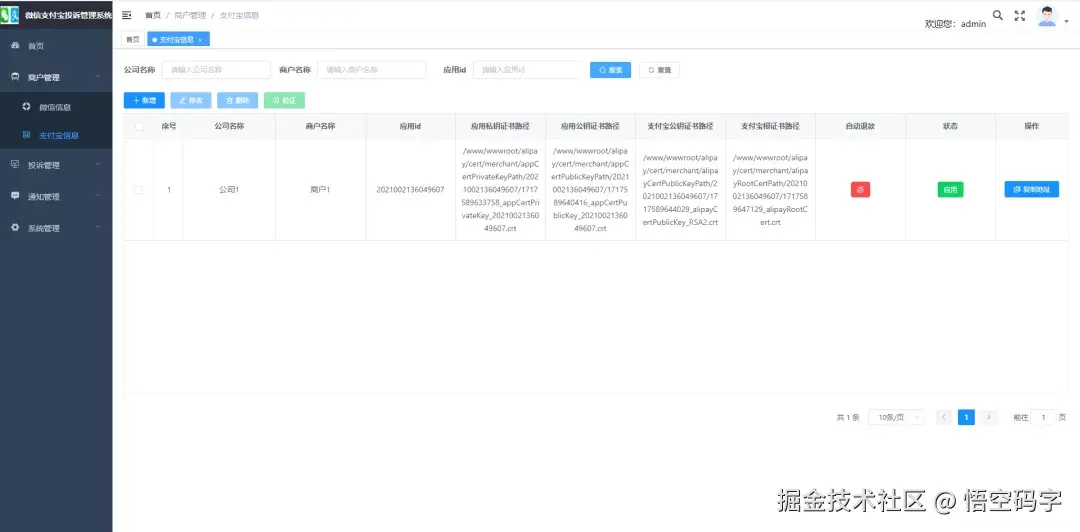1080x532 pixels.
Task: Toggle fullscreen with the expand-arrows icon
Action: (1020, 15)
